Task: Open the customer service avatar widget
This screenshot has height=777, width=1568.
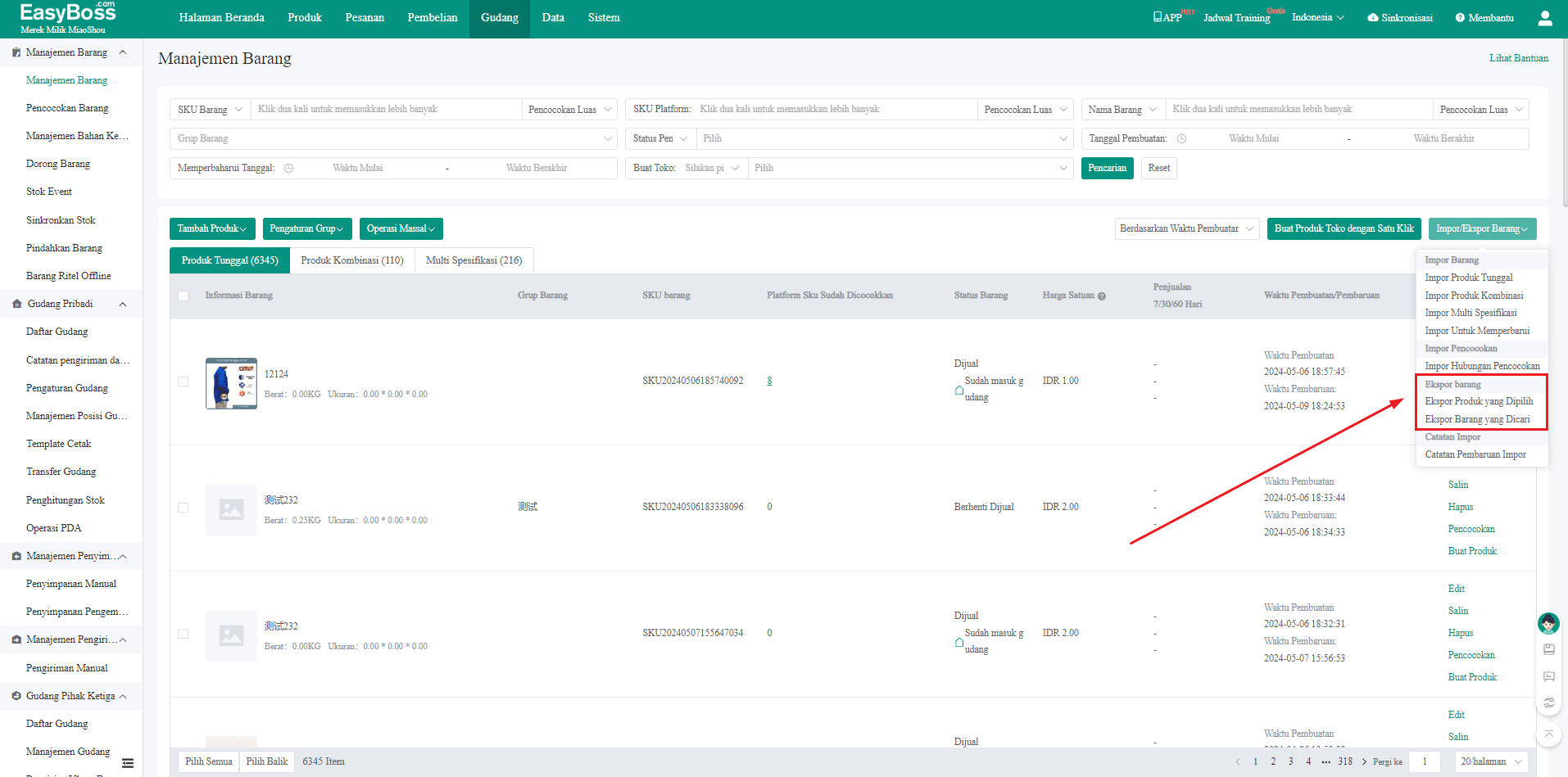Action: (1548, 624)
